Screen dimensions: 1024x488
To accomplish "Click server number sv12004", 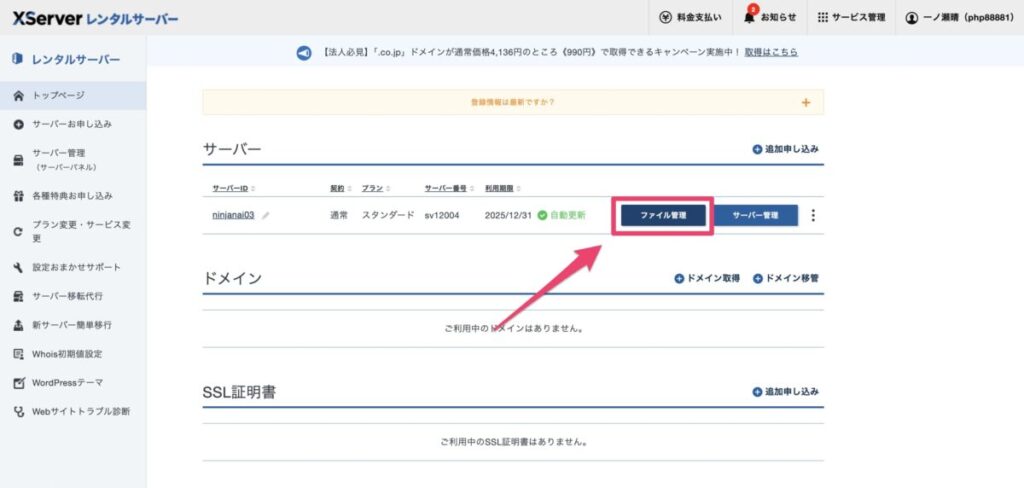I will tap(442, 215).
